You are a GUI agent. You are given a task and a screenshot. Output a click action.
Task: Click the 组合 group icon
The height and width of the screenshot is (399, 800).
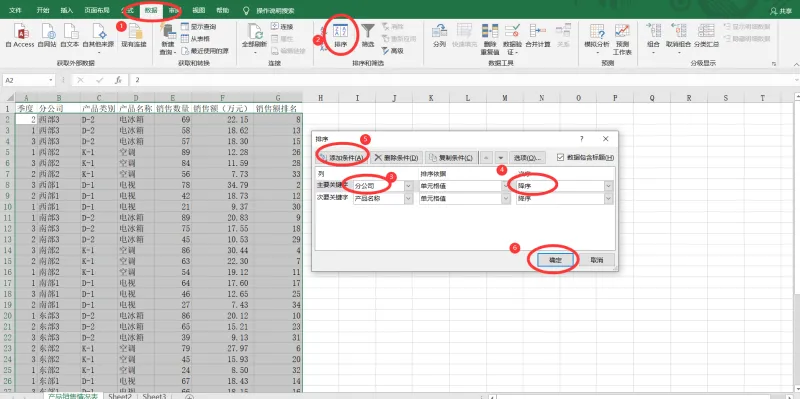click(x=654, y=38)
